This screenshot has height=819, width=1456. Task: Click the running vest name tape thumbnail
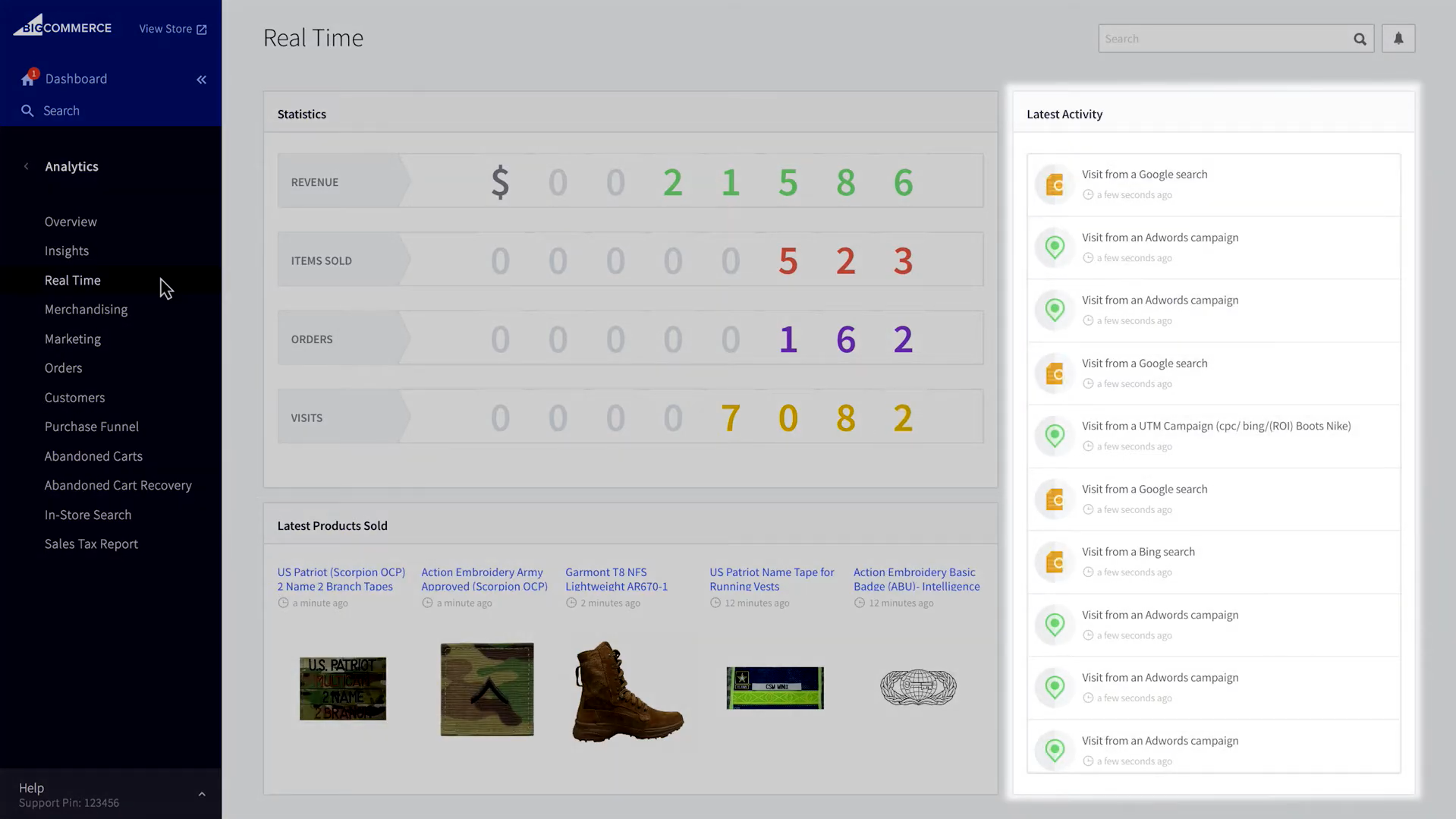(x=775, y=688)
